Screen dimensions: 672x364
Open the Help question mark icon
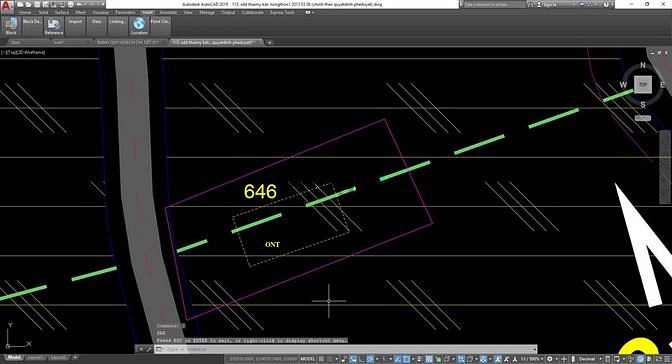tap(606, 4)
